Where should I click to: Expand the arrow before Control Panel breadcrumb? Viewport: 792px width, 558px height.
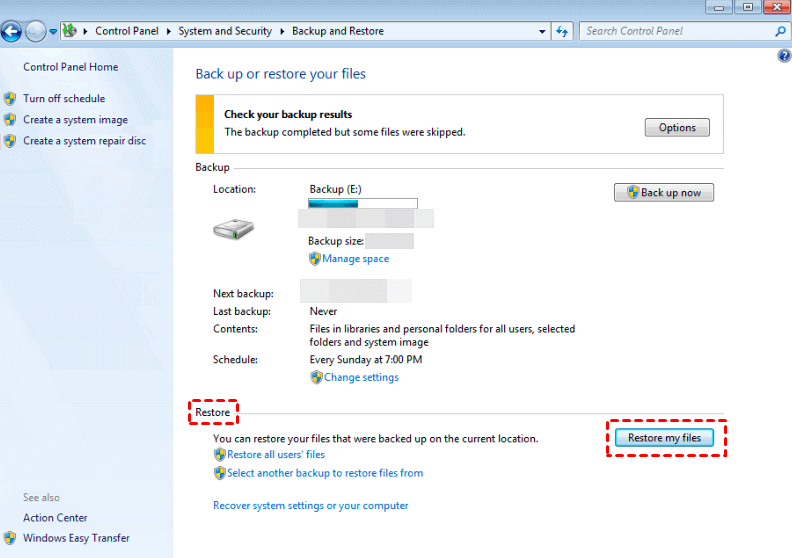(x=85, y=31)
